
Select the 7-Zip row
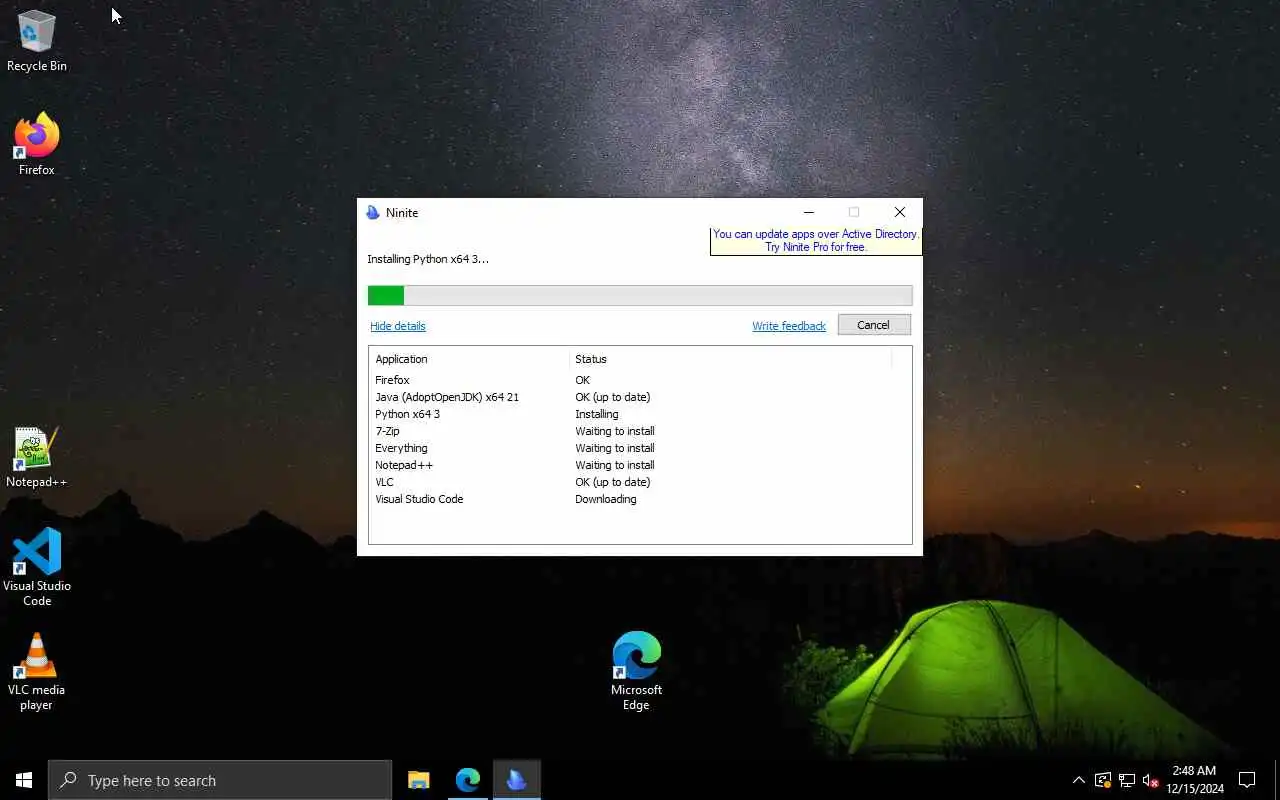[x=640, y=431]
